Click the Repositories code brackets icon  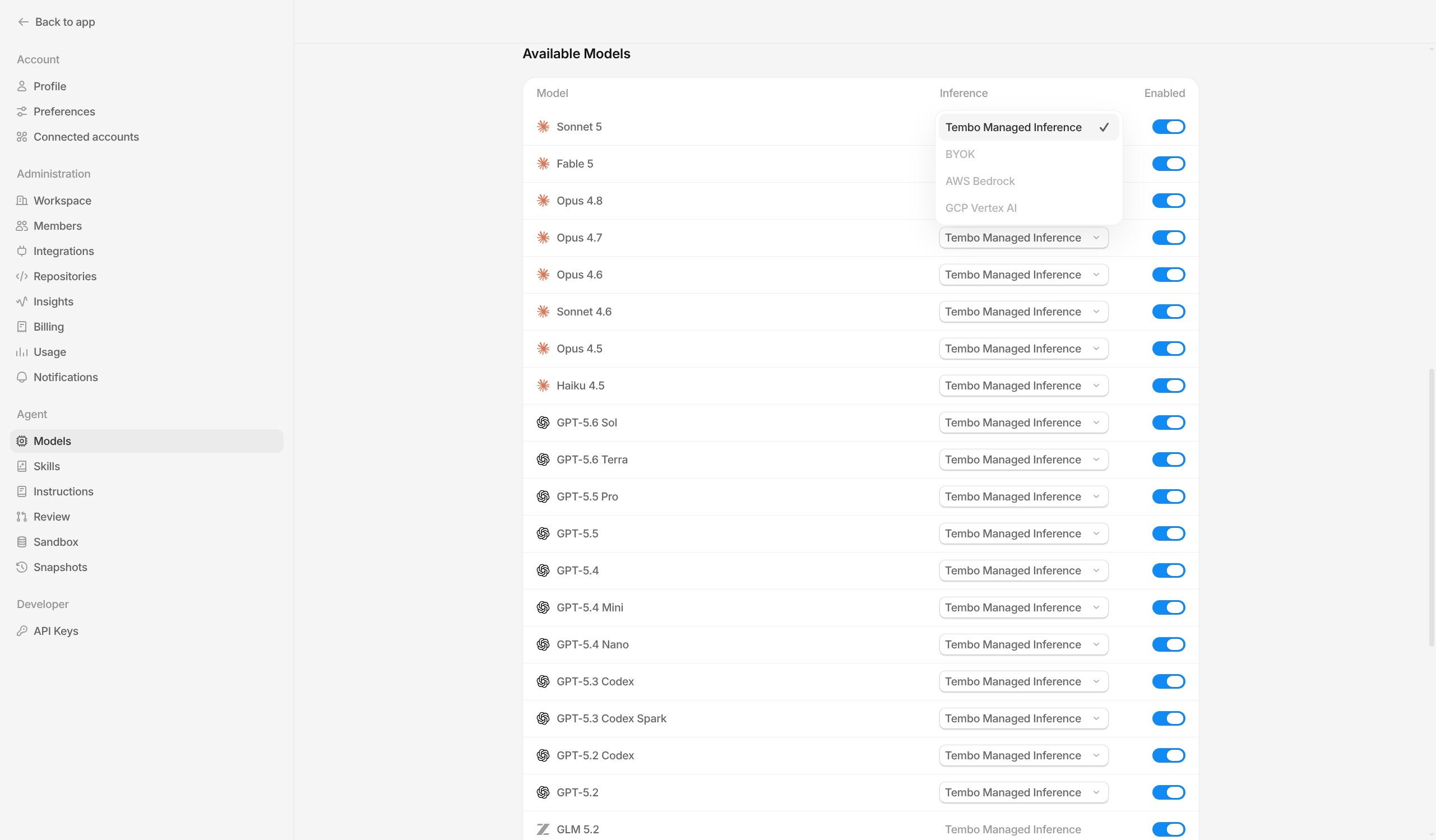click(22, 276)
